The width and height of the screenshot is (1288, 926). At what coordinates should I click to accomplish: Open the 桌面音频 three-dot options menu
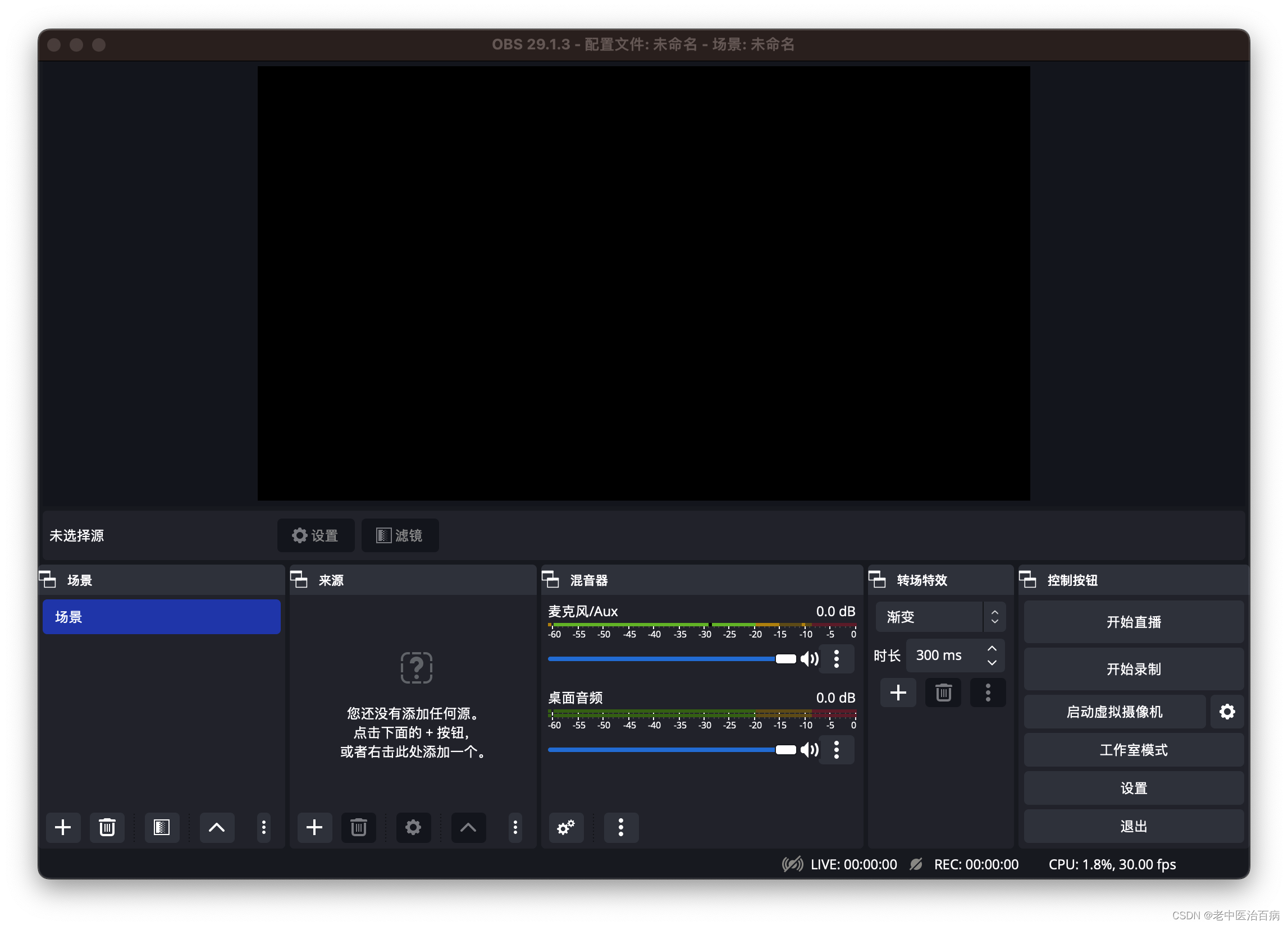837,749
